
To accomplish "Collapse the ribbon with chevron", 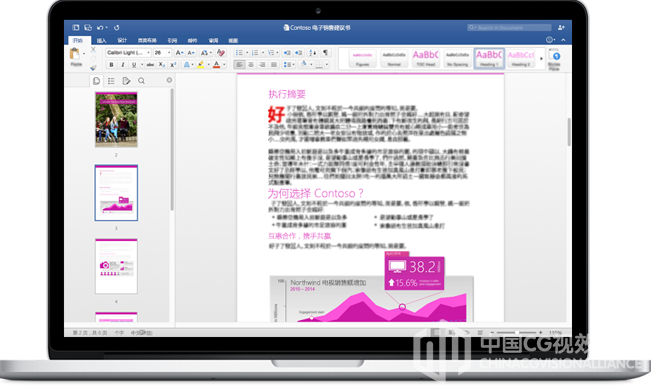I will tap(563, 40).
